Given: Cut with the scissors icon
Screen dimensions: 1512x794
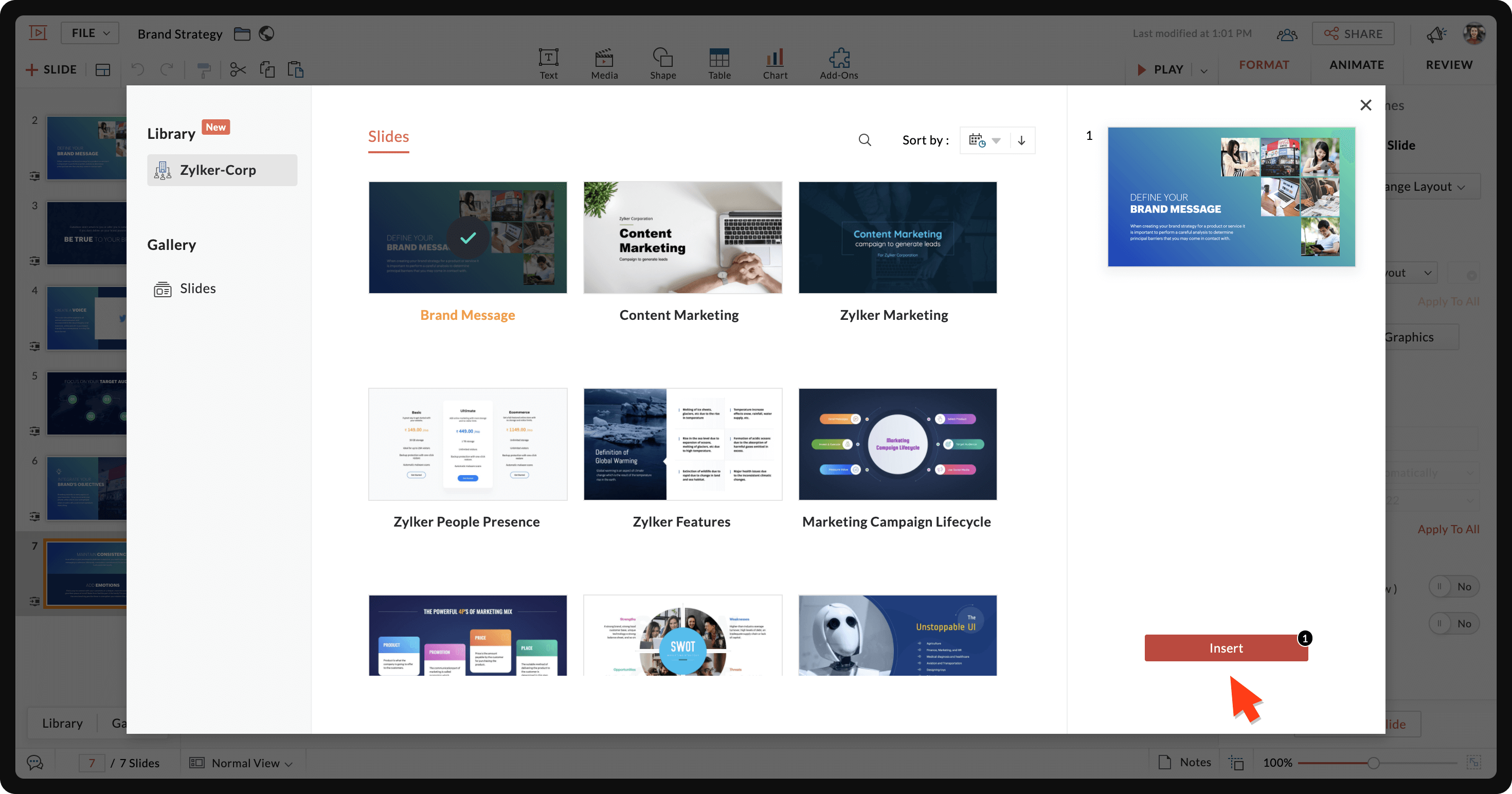Looking at the screenshot, I should click(x=238, y=70).
